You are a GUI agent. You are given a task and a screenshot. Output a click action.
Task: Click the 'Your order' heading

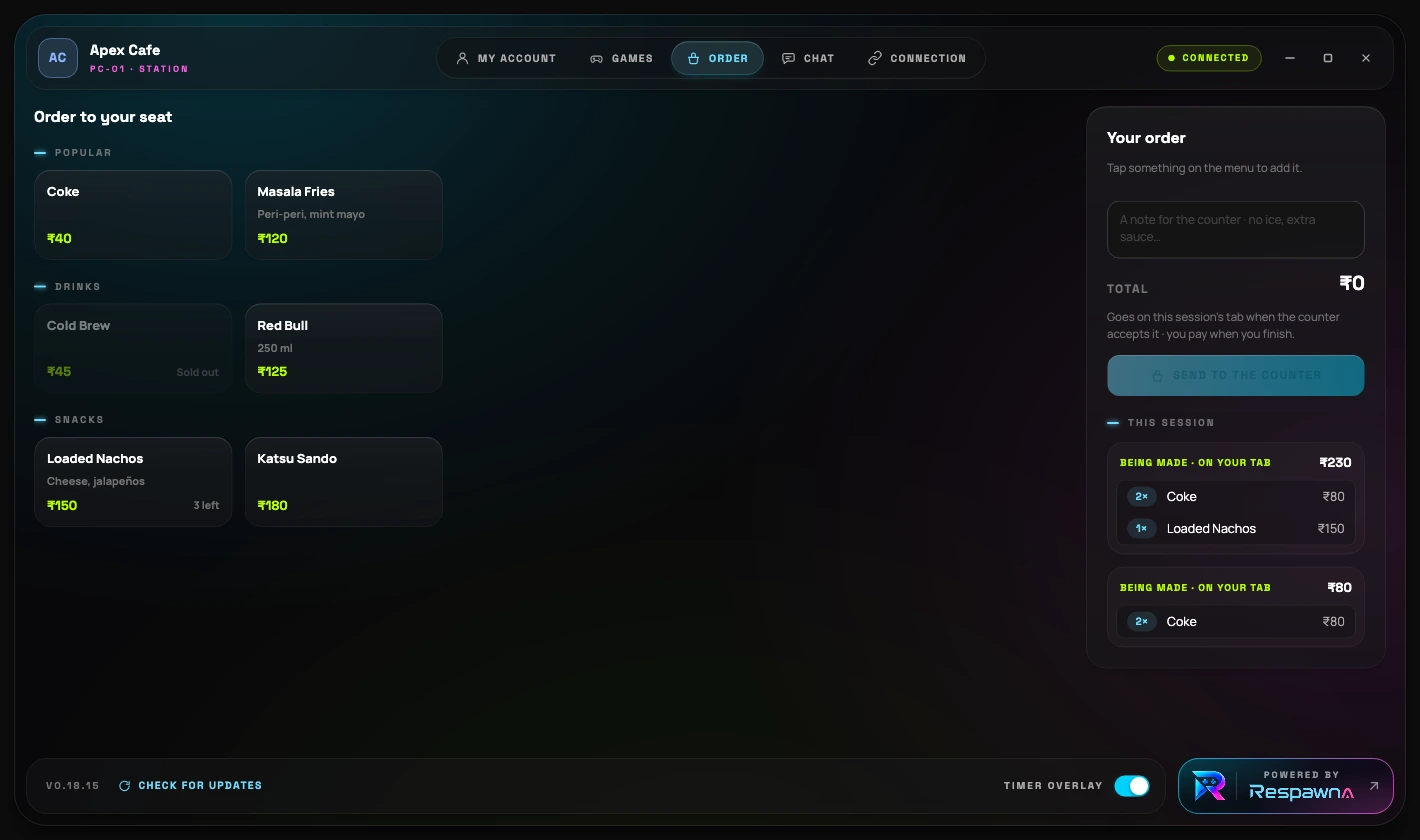click(1146, 138)
